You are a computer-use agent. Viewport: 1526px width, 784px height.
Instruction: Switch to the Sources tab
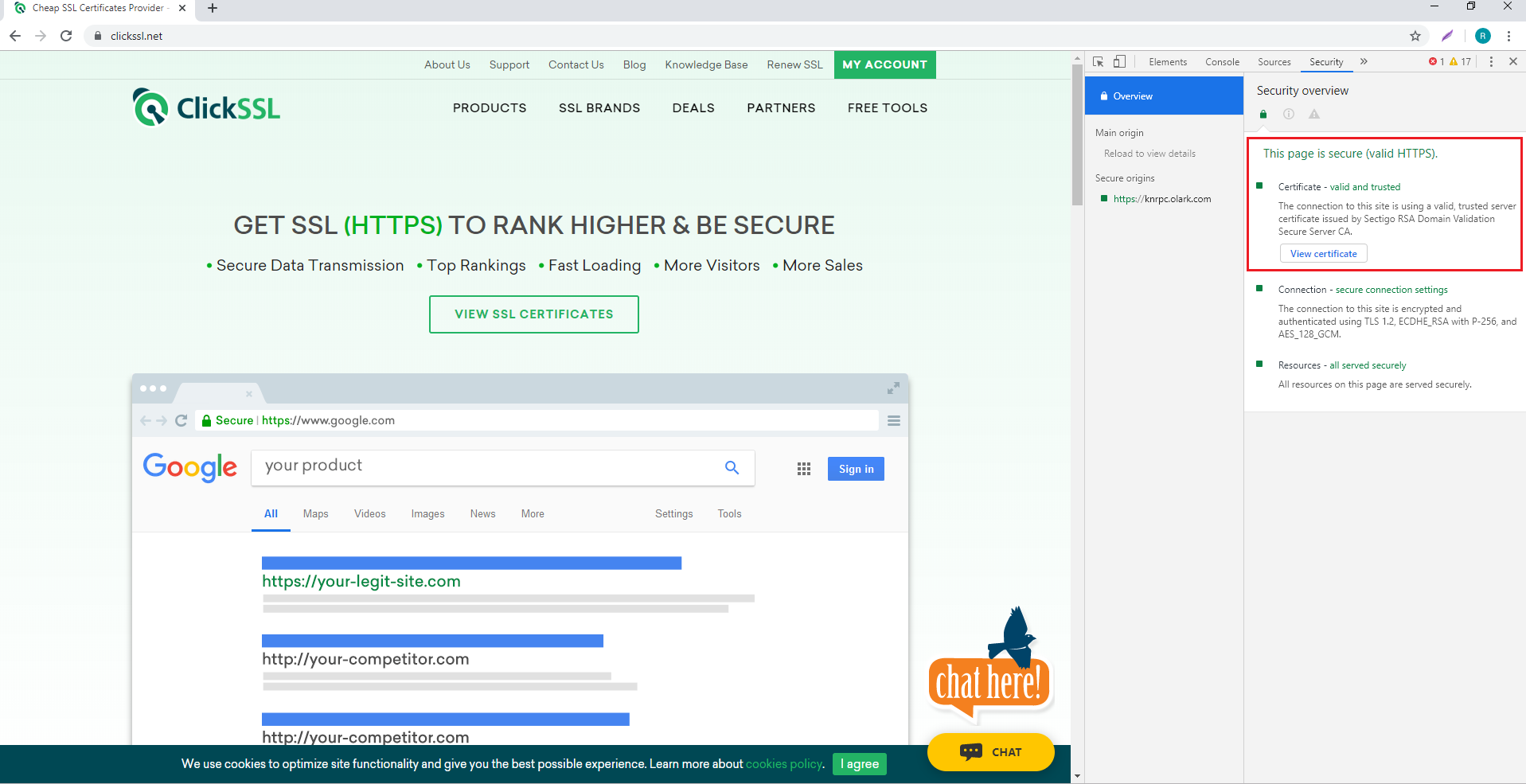(x=1274, y=62)
